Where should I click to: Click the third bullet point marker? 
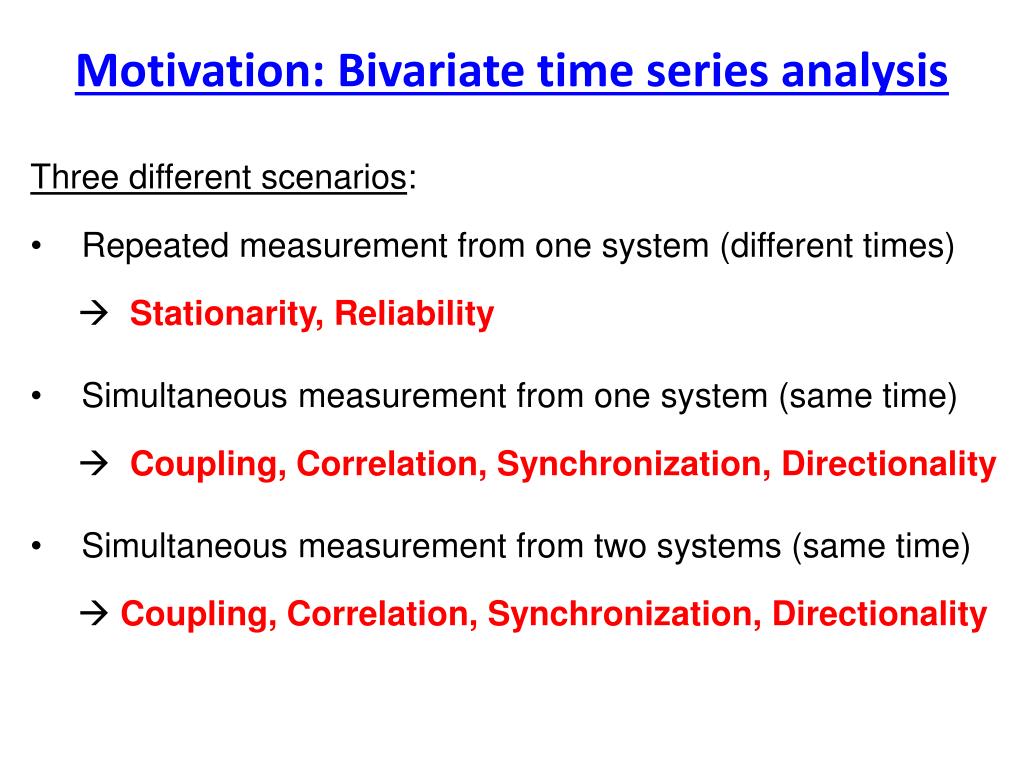[x=36, y=547]
